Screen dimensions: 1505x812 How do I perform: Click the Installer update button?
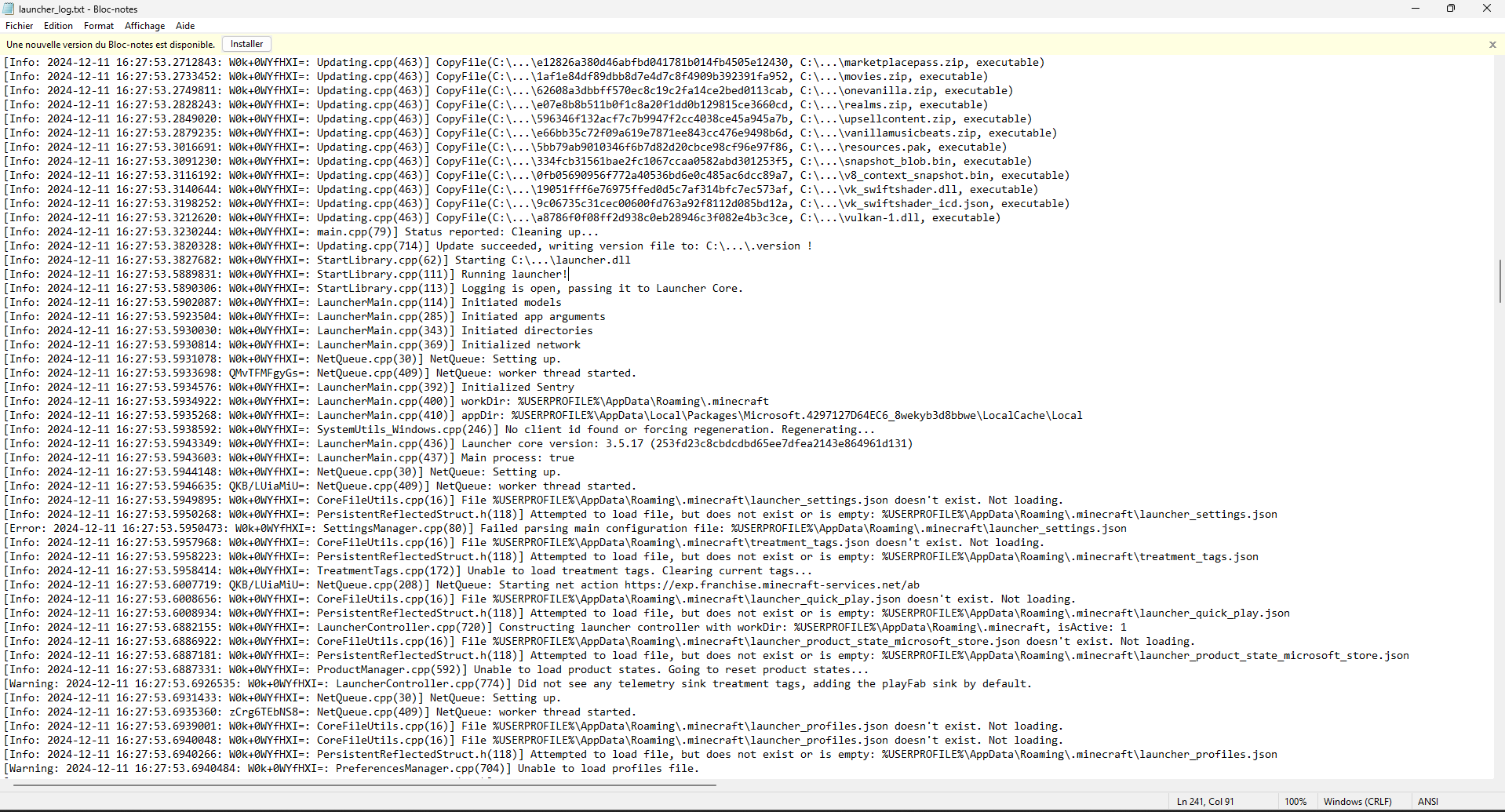[246, 44]
